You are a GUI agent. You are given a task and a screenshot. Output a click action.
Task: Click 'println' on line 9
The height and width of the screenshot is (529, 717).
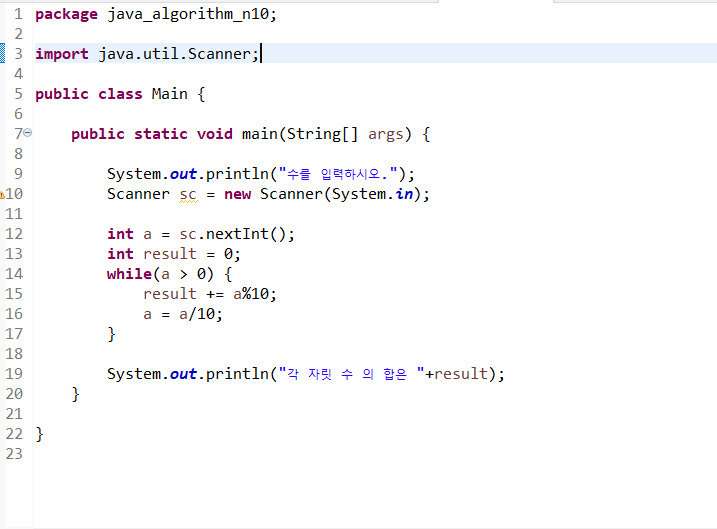237,174
